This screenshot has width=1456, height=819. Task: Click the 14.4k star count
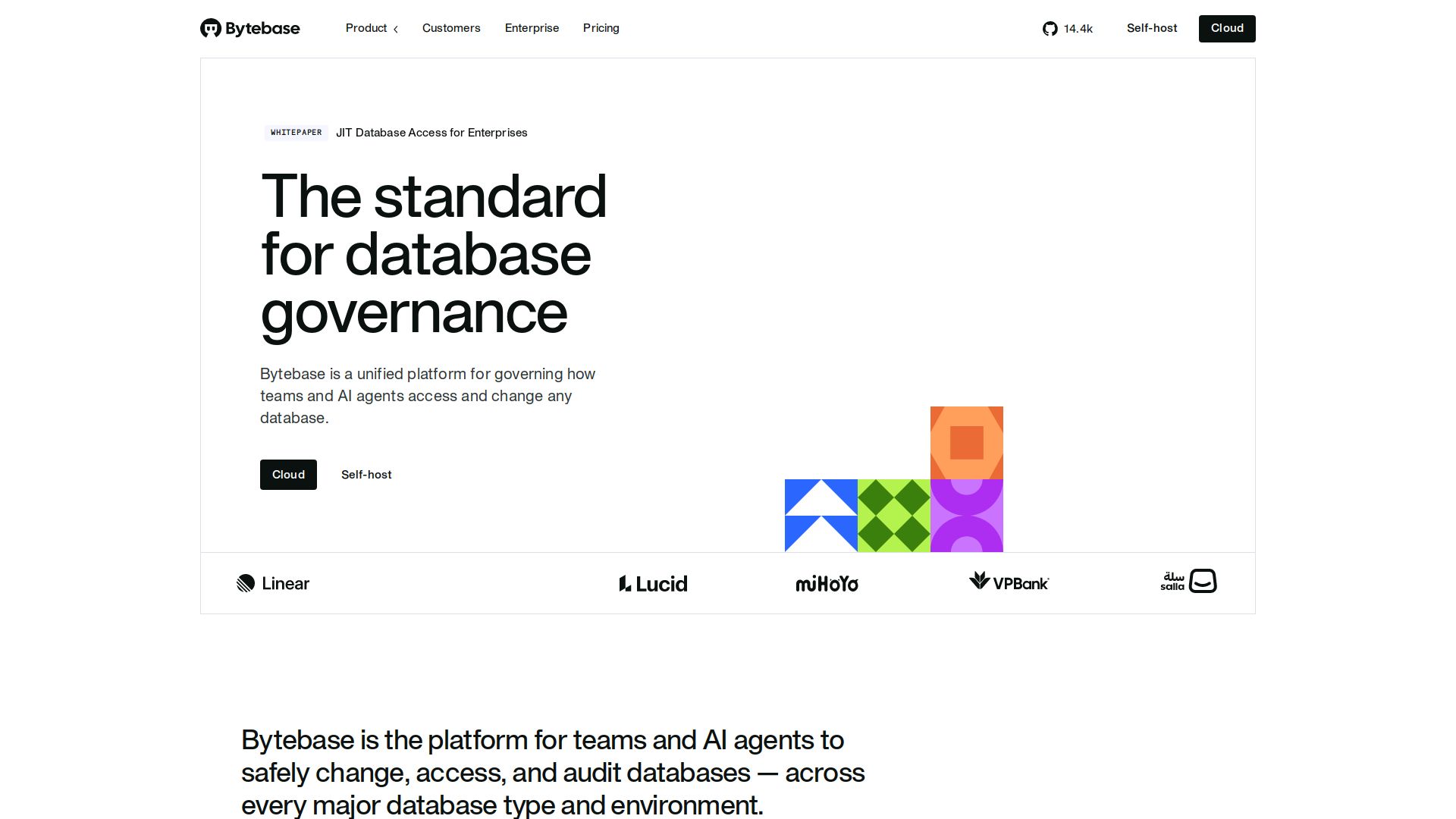coord(1078,29)
